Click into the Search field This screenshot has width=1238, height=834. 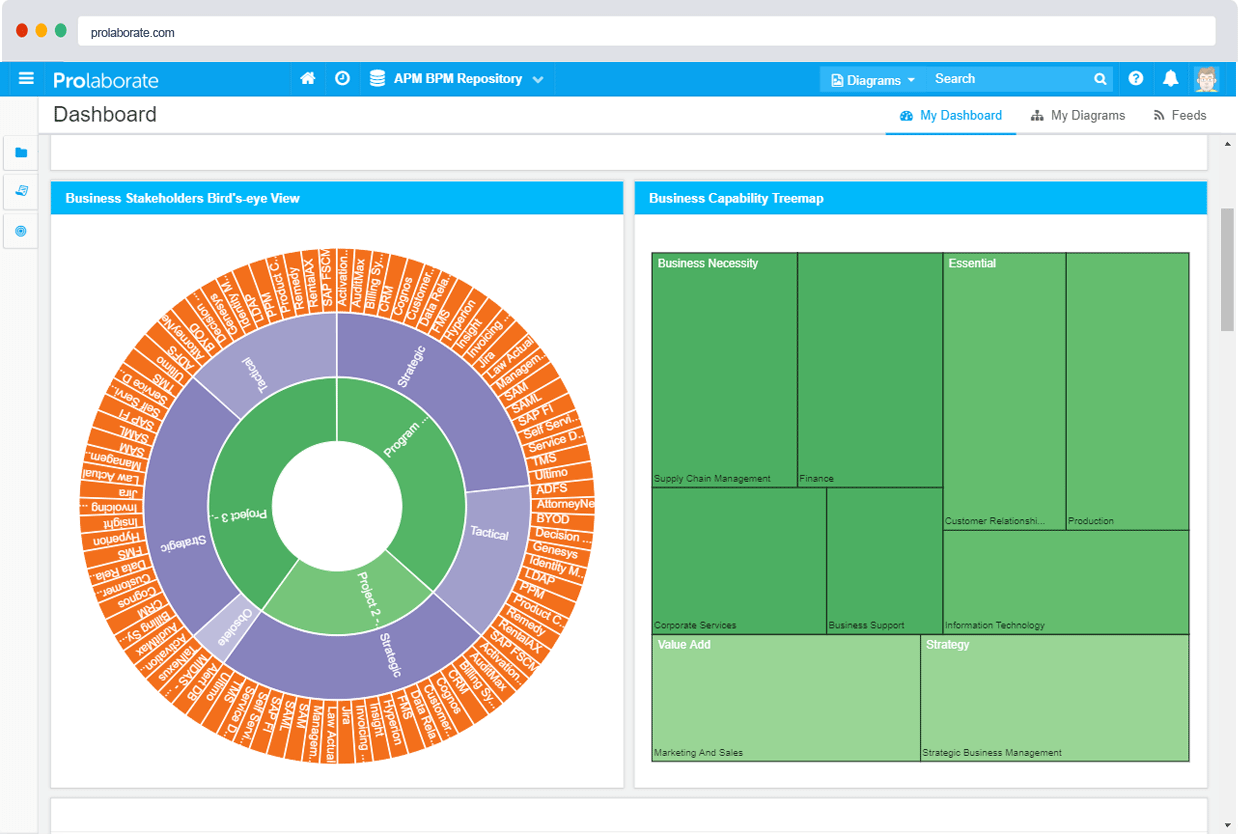[x=1008, y=79]
